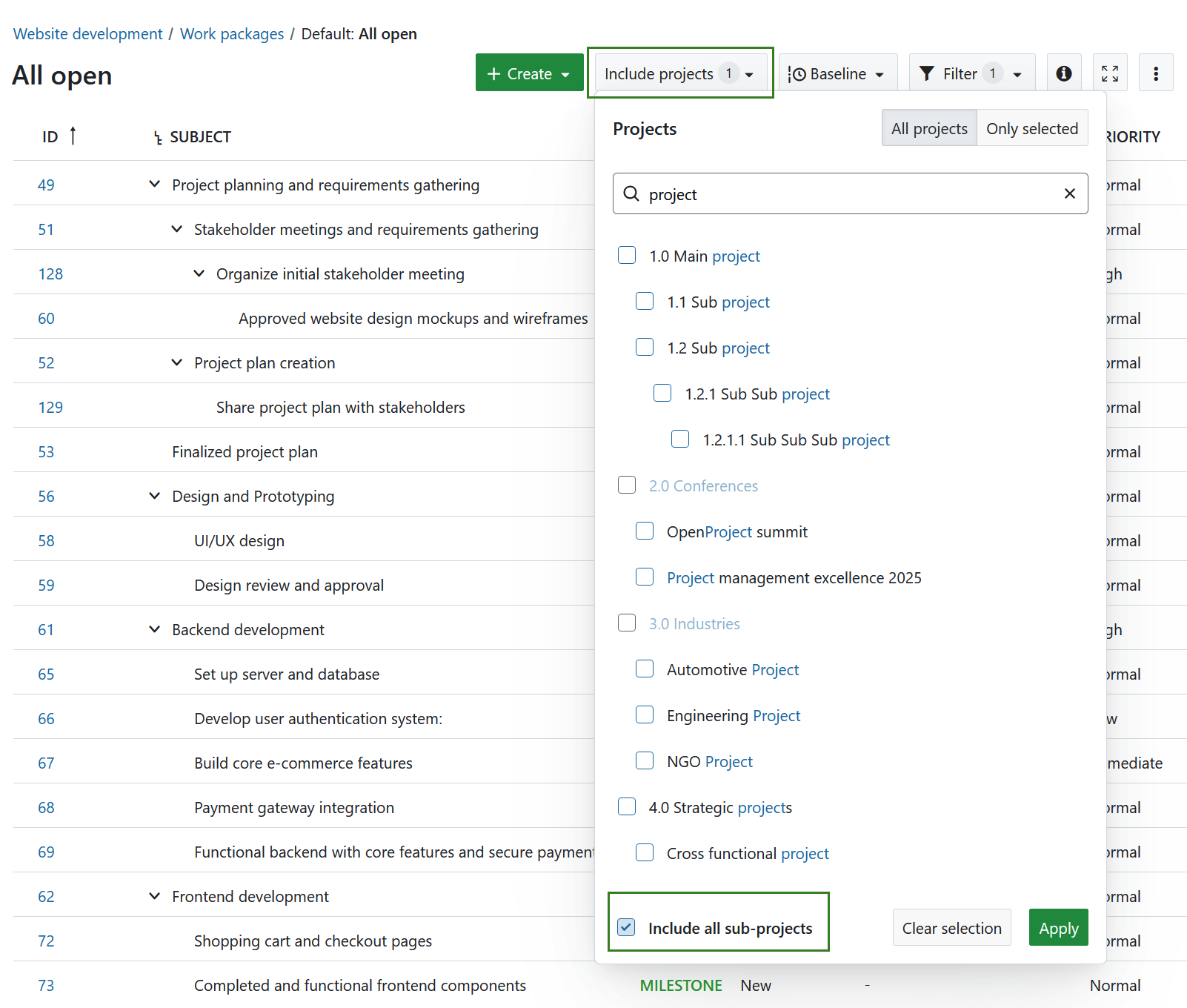Clear the project search with the X icon
The width and height of the screenshot is (1187, 1008).
coord(1069,193)
